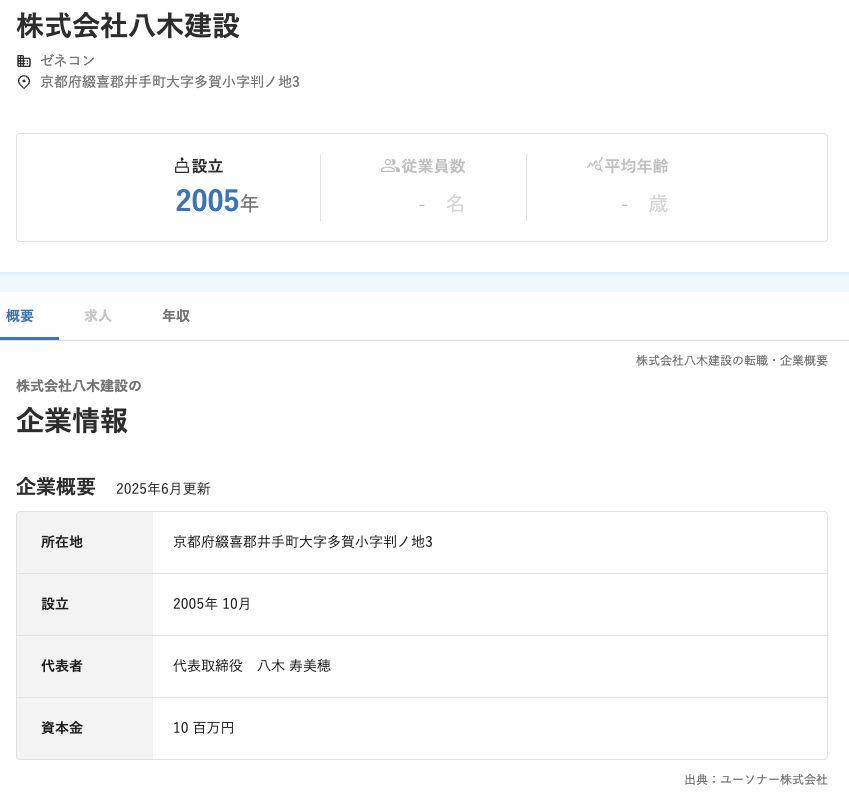This screenshot has height=796, width=849.
Task: Switch to the 年収 tab
Action: 176,316
